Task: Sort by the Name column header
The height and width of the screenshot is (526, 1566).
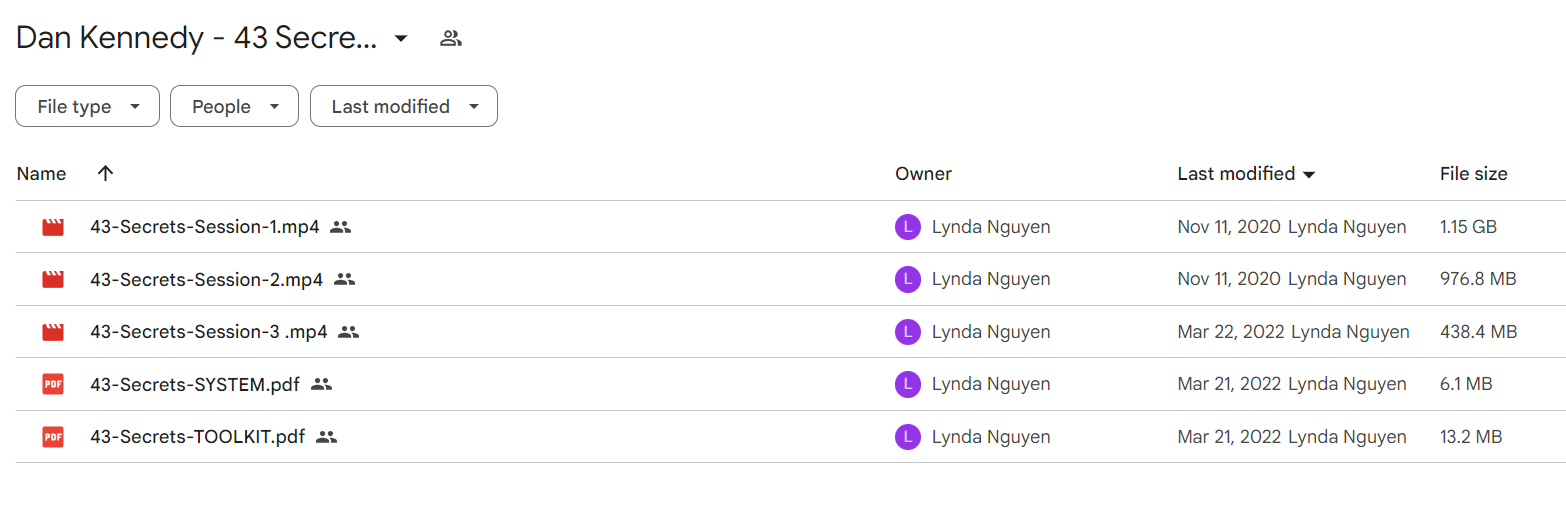Action: [x=42, y=173]
